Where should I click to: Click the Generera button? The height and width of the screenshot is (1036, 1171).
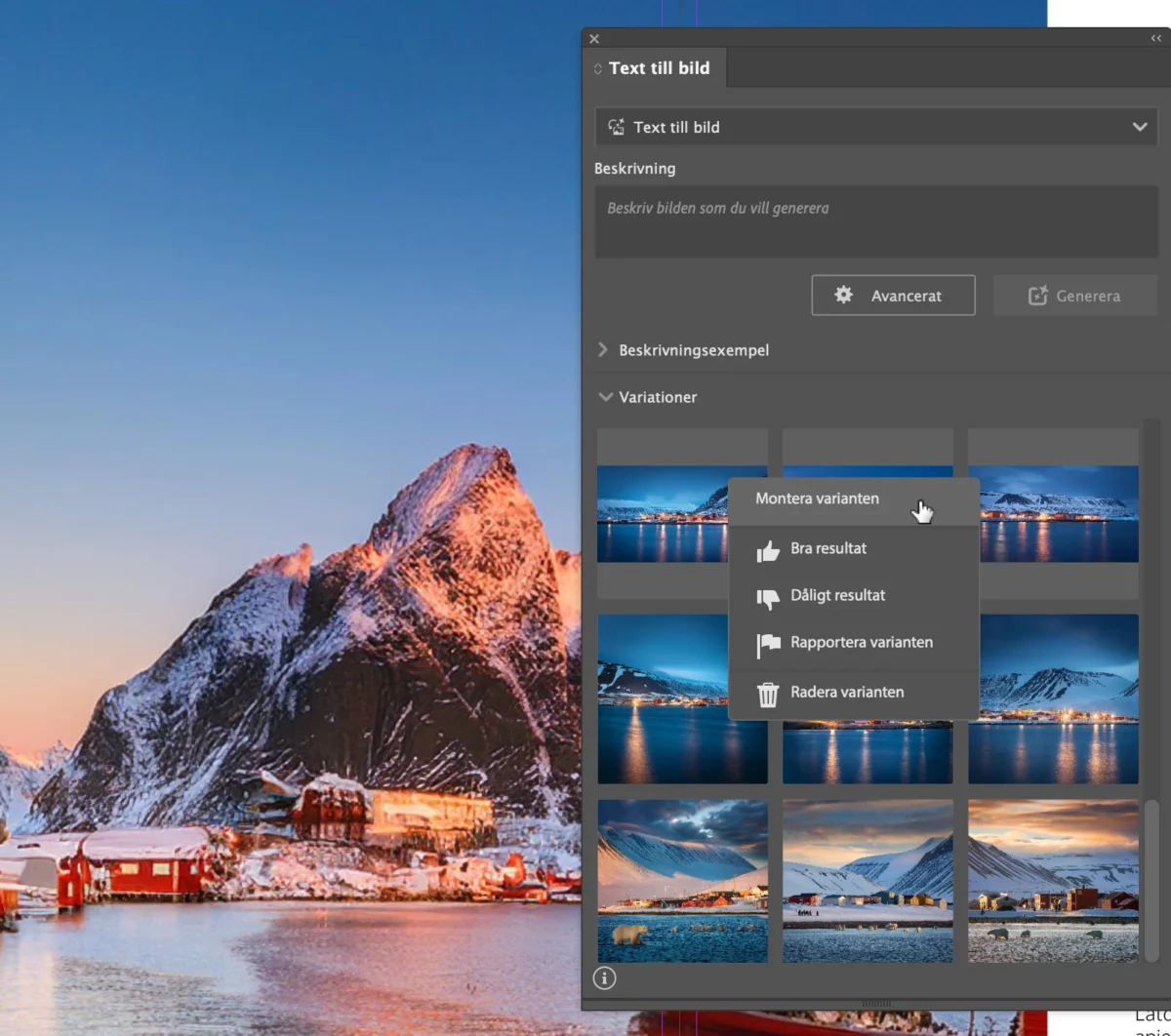coord(1074,296)
